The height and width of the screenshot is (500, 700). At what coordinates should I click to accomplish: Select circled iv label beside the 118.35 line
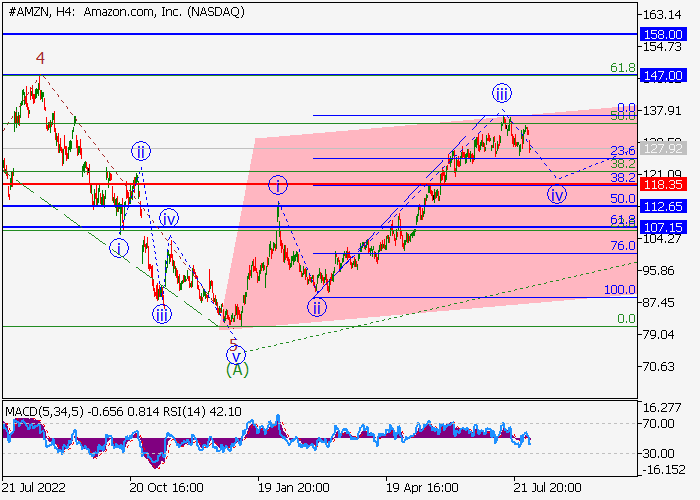[x=557, y=194]
